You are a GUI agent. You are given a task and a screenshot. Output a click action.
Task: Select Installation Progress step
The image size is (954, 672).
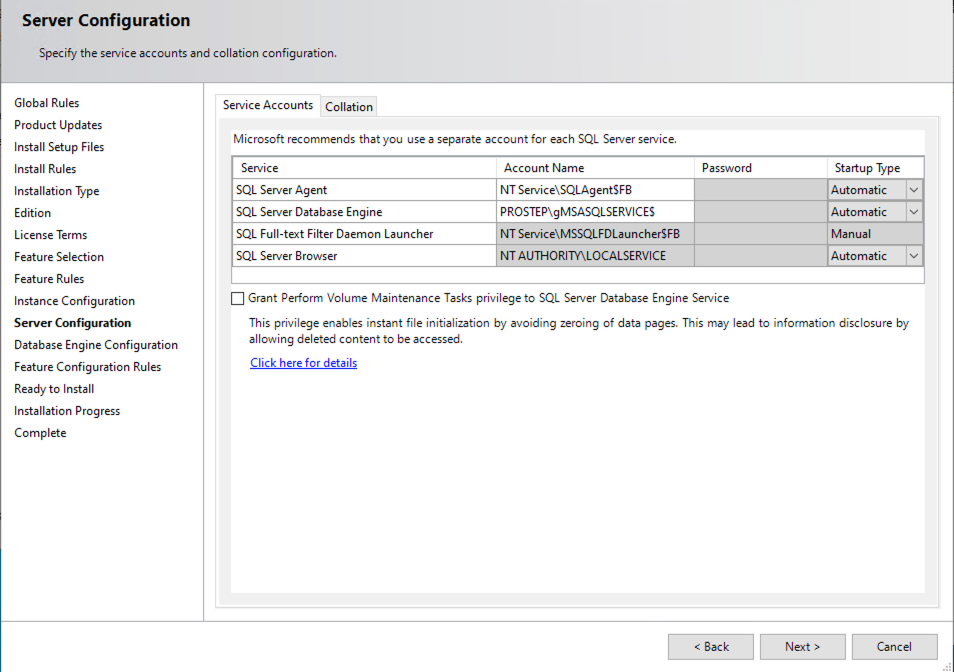click(x=67, y=411)
